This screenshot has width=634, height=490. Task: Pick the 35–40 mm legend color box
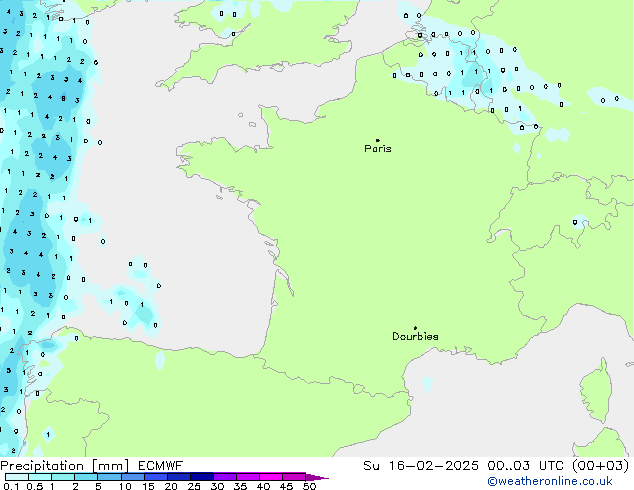[248, 477]
